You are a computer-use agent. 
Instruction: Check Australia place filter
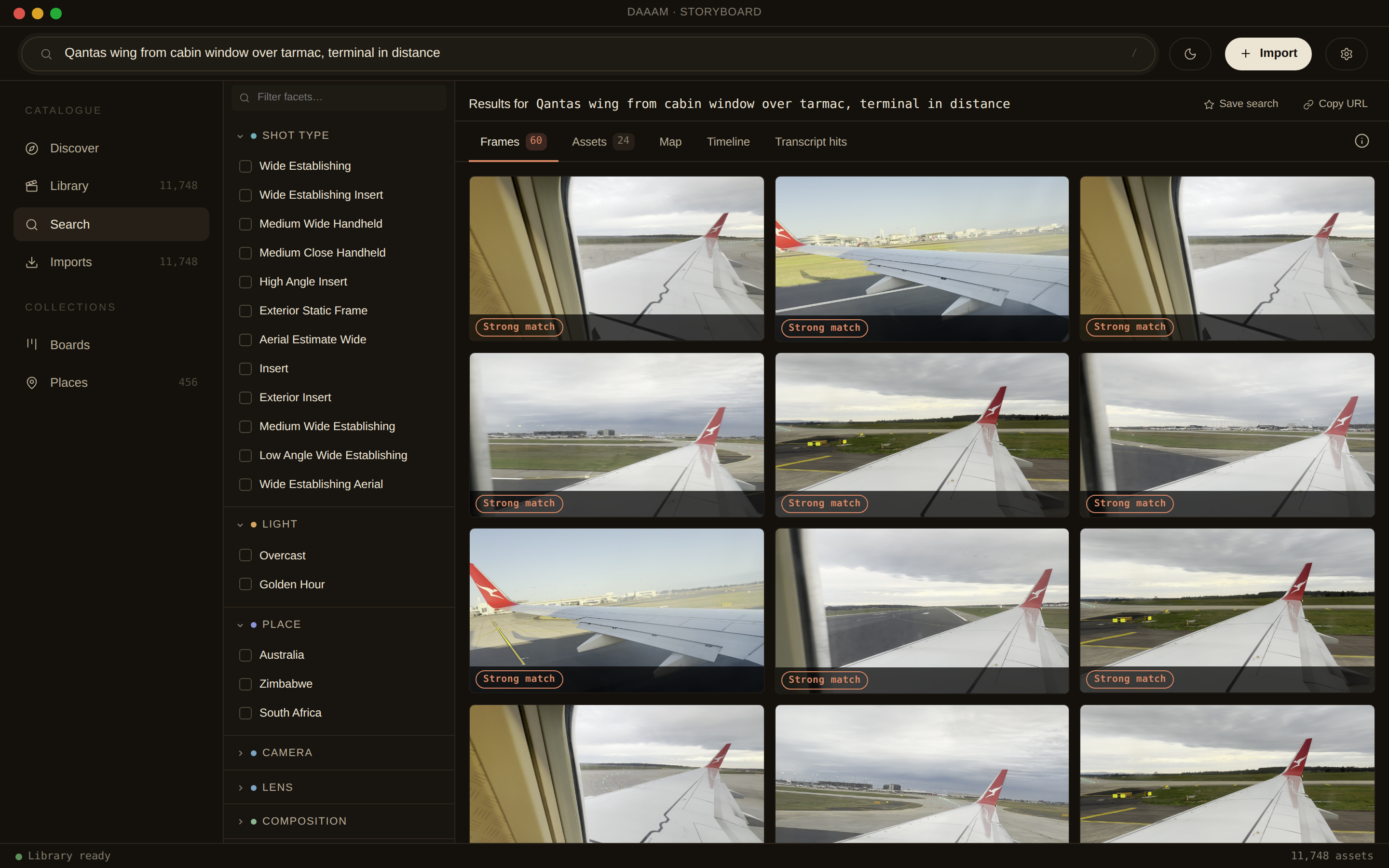(245, 655)
